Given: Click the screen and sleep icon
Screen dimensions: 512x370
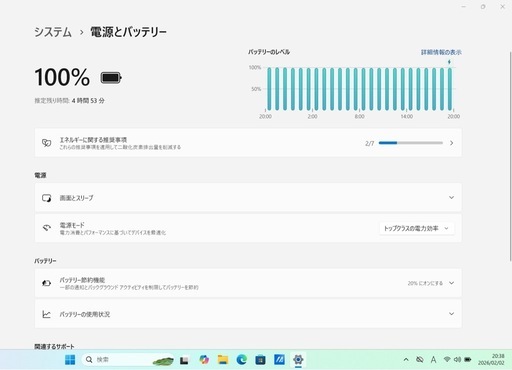Looking at the screenshot, I should point(46,198).
